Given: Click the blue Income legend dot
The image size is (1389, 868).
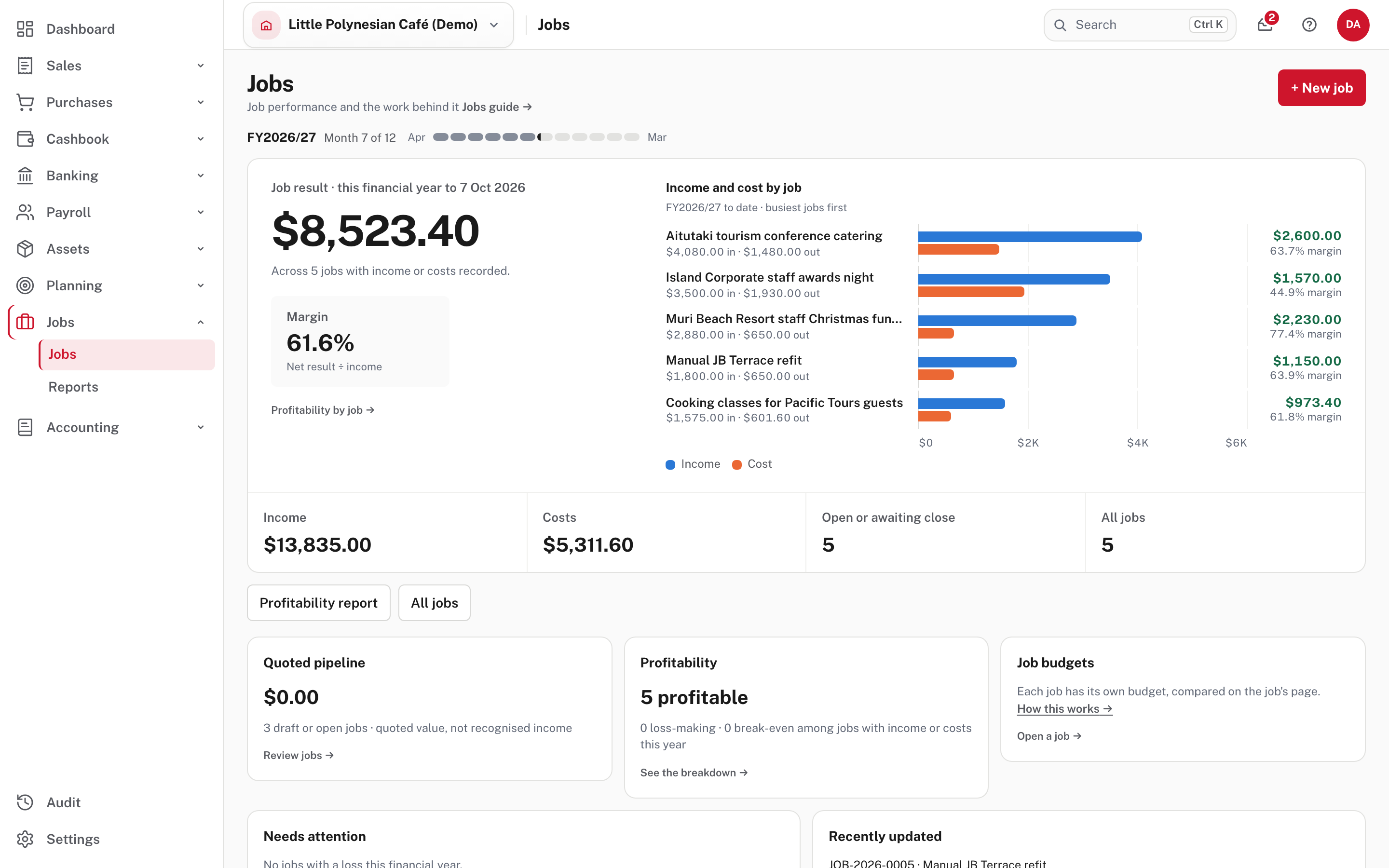Looking at the screenshot, I should [670, 464].
